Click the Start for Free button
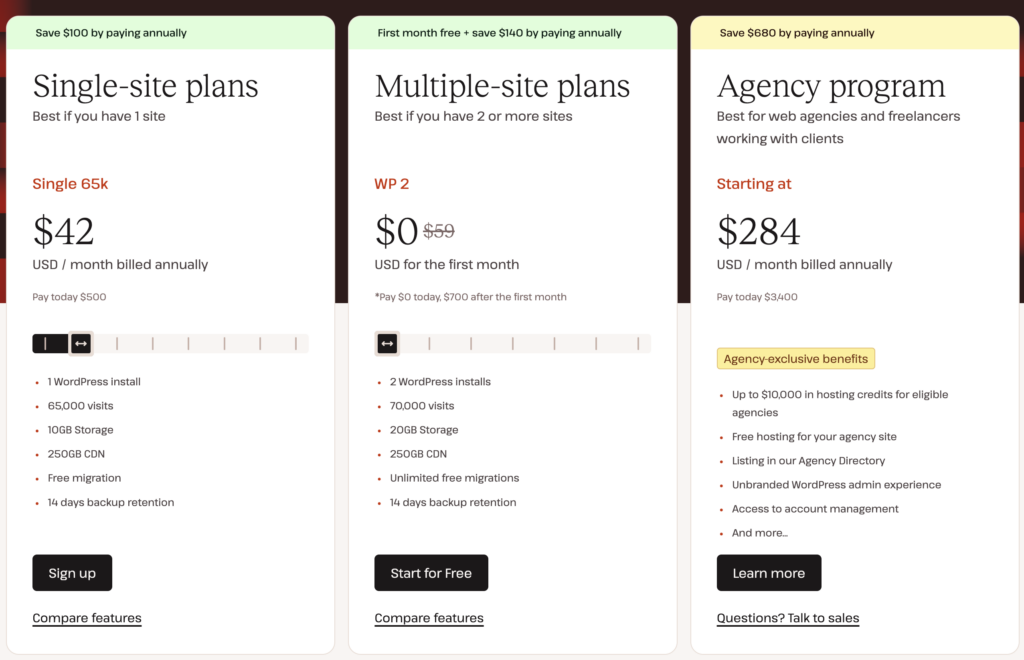This screenshot has width=1024, height=660. tap(431, 573)
